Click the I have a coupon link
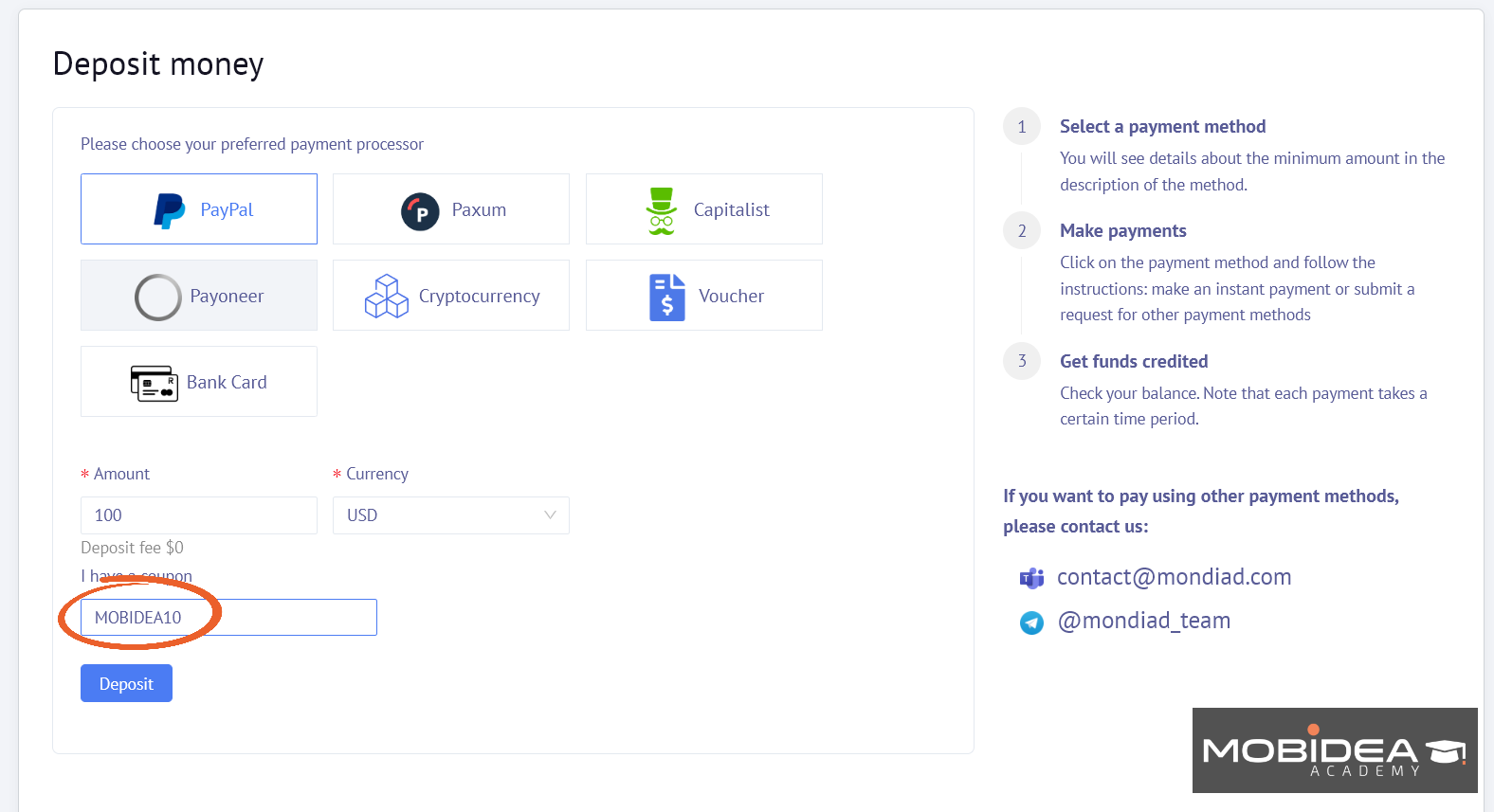 tap(137, 576)
